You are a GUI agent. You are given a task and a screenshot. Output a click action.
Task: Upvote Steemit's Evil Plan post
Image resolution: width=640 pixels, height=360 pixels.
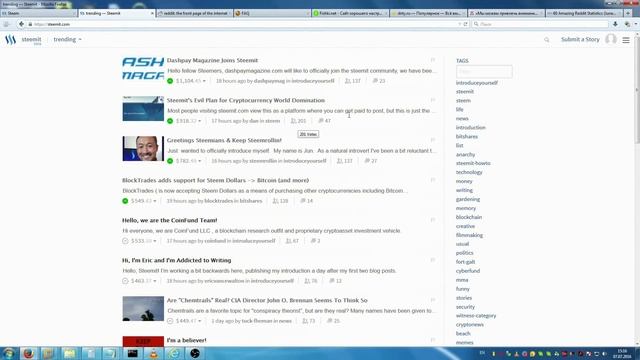pyautogui.click(x=170, y=121)
